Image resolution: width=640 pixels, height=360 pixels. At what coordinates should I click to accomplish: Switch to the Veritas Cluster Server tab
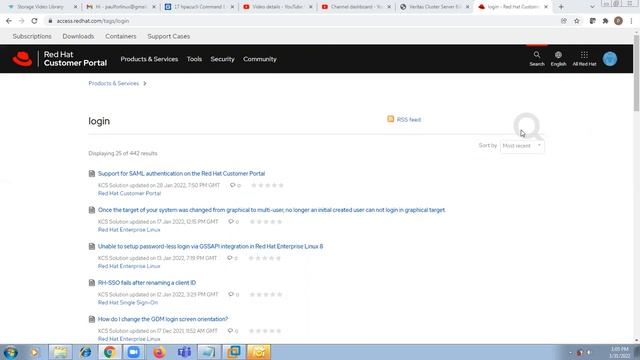pyautogui.click(x=434, y=7)
